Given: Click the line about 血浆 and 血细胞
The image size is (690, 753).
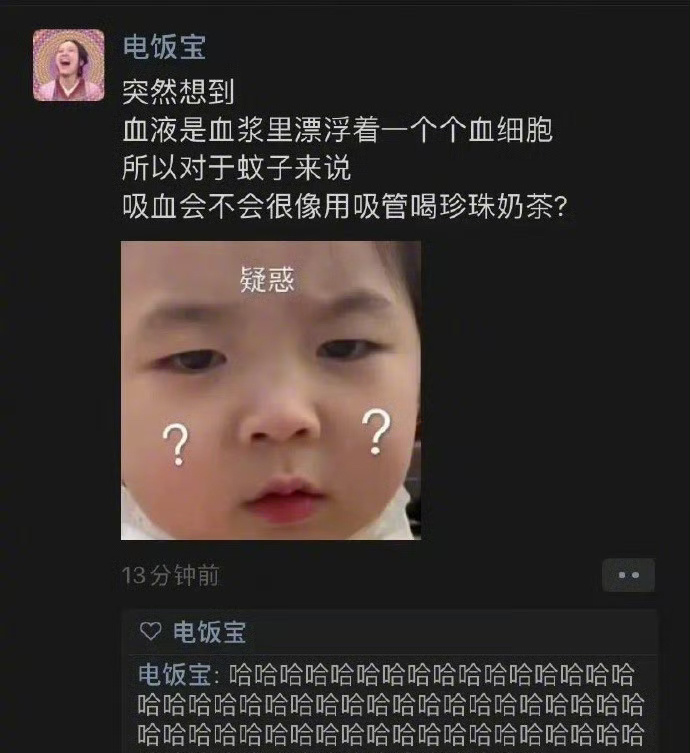Looking at the screenshot, I should click(x=338, y=130).
